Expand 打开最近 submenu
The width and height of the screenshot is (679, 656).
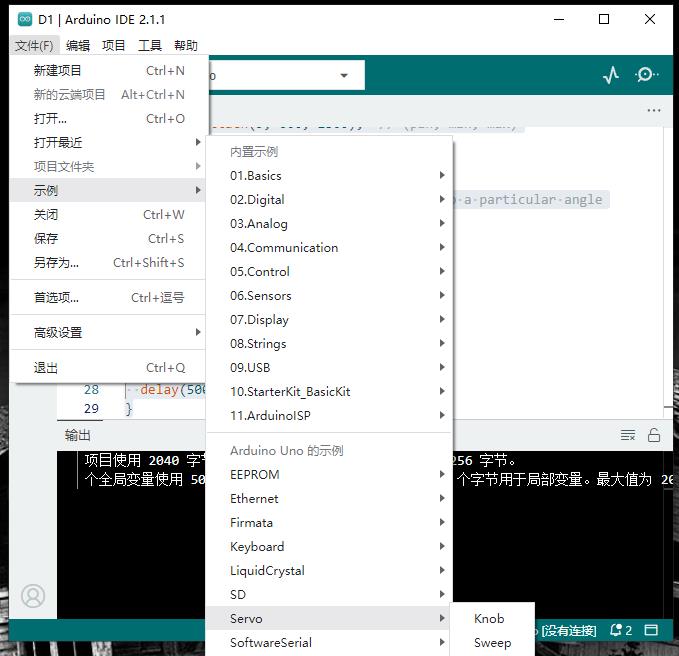(108, 142)
